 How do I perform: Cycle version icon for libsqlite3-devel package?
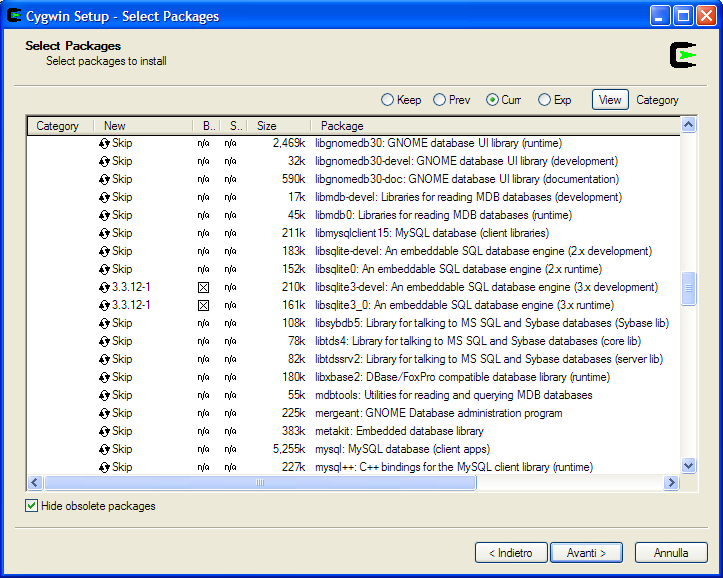click(104, 287)
